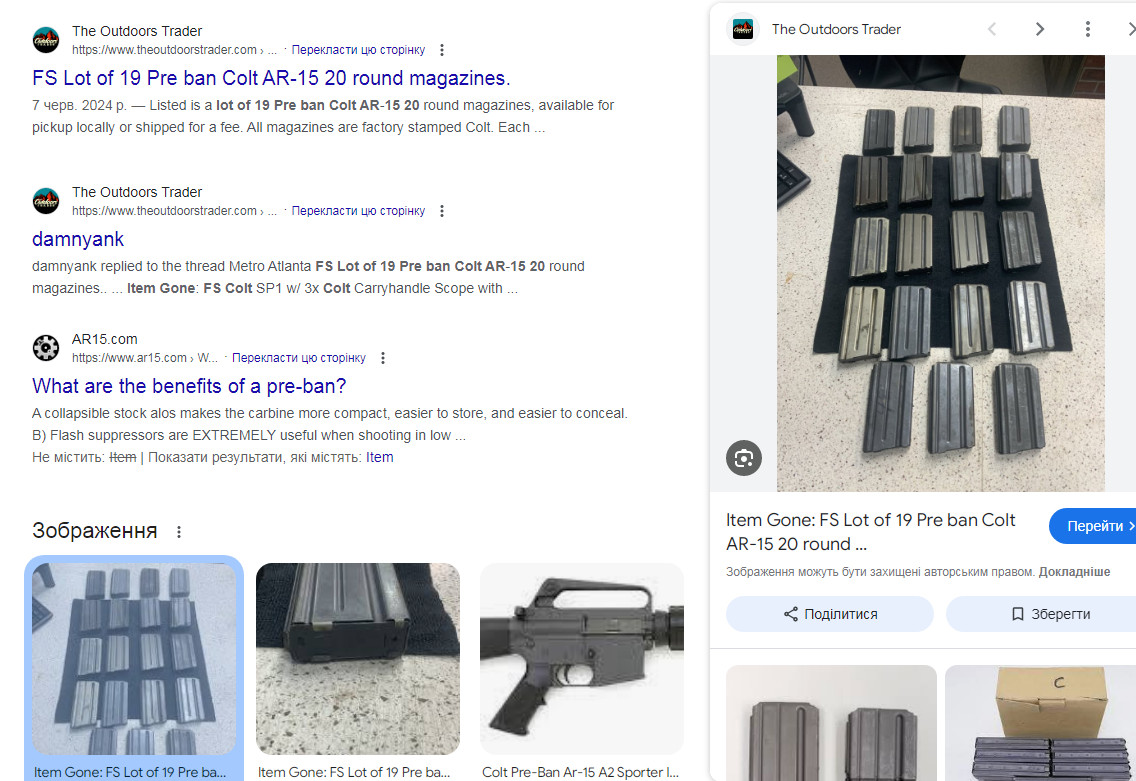1136x781 pixels.
Task: Share image with Поділитися button
Action: pos(830,614)
